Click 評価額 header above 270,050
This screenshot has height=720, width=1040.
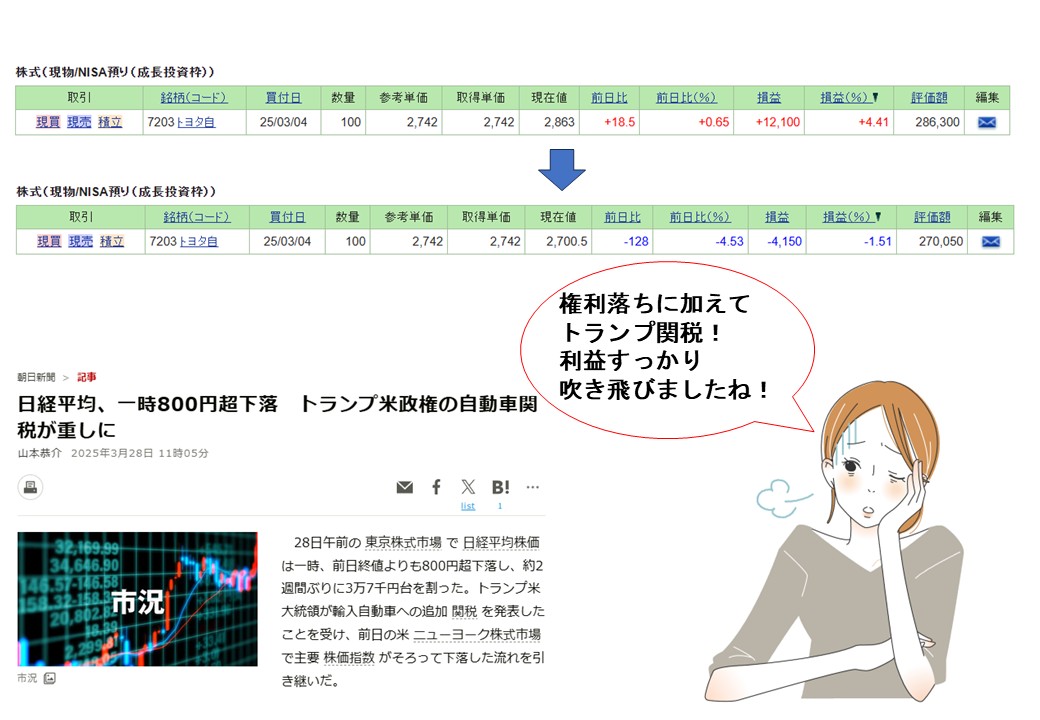click(932, 217)
